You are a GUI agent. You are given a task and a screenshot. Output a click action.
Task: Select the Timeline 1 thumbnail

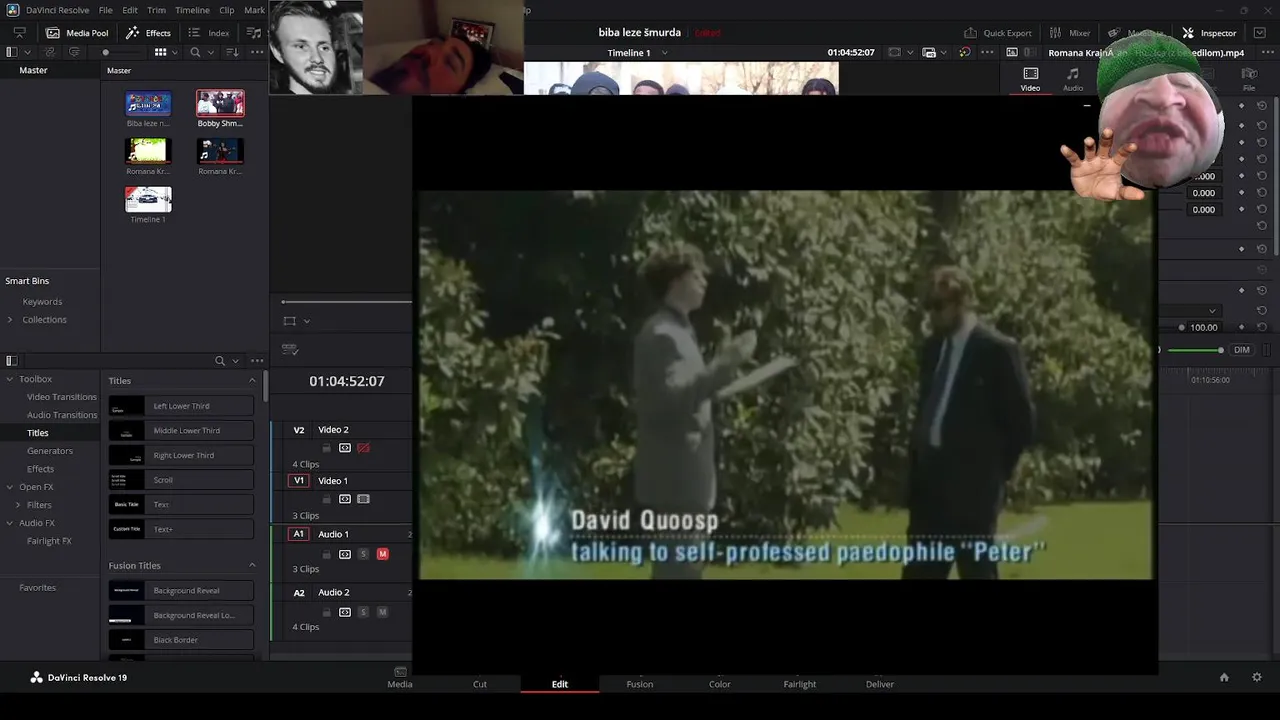point(148,199)
